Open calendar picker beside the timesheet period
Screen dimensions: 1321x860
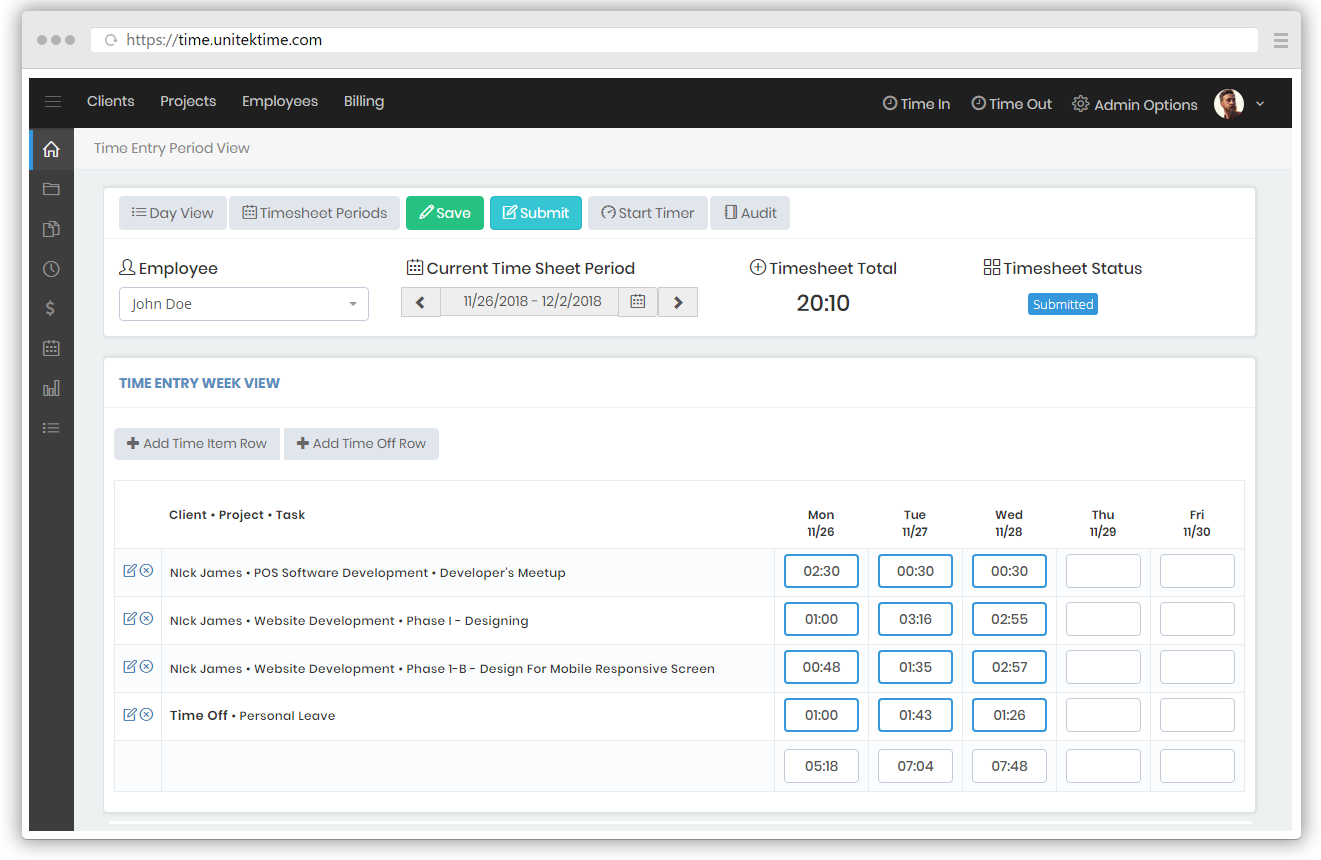pyautogui.click(x=638, y=302)
